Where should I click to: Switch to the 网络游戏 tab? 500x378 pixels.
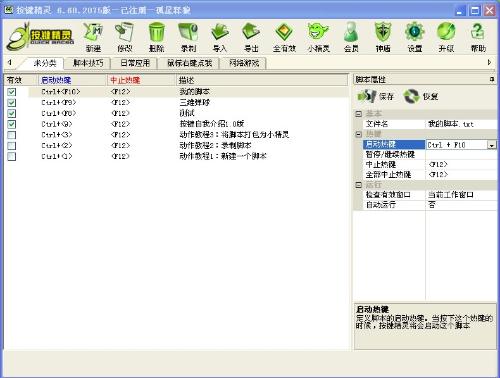[244, 63]
